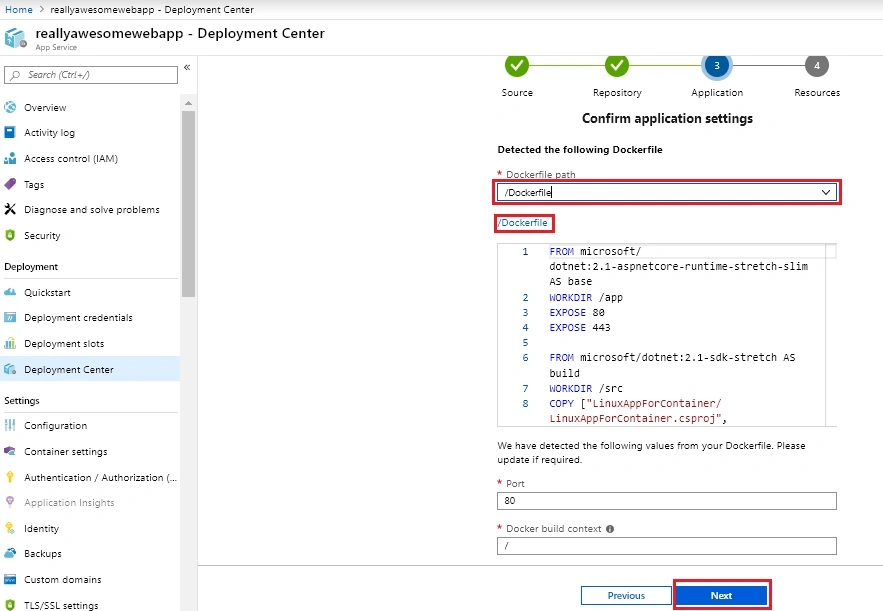The width and height of the screenshot is (883, 611).
Task: Click the Access control (IAM) icon
Action: (x=10, y=158)
